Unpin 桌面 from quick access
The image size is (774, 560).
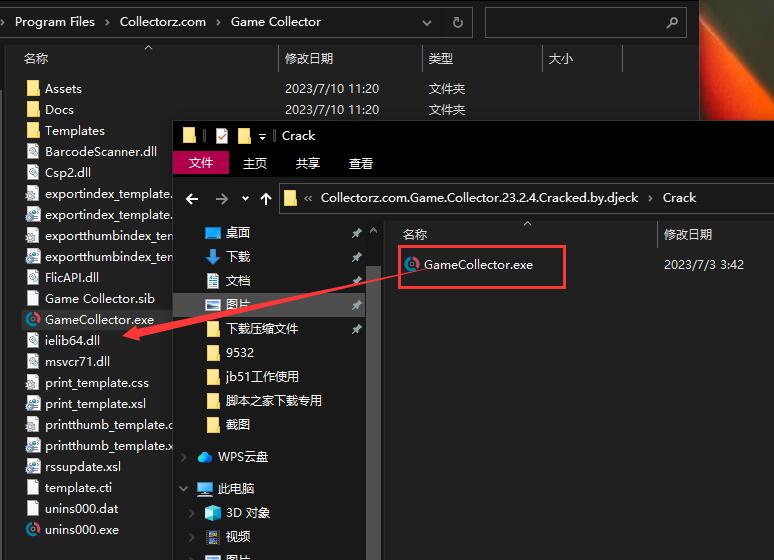(x=356, y=233)
